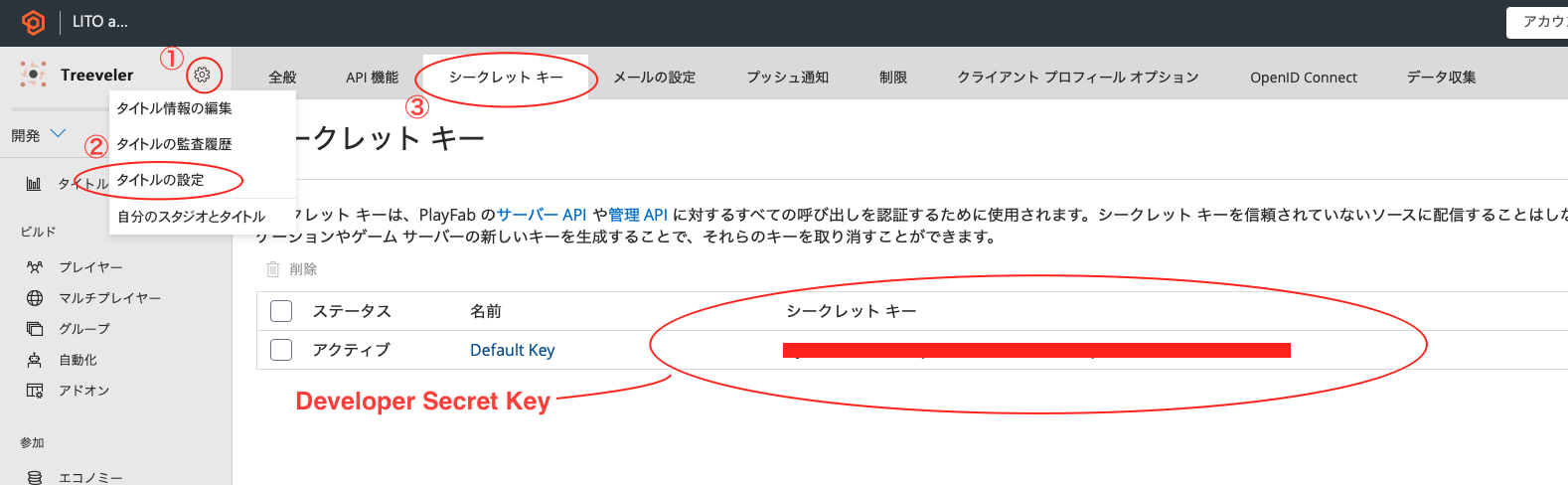Image resolution: width=1568 pixels, height=485 pixels.
Task: Tick the checkbox in the アクティブ row
Action: [x=281, y=350]
